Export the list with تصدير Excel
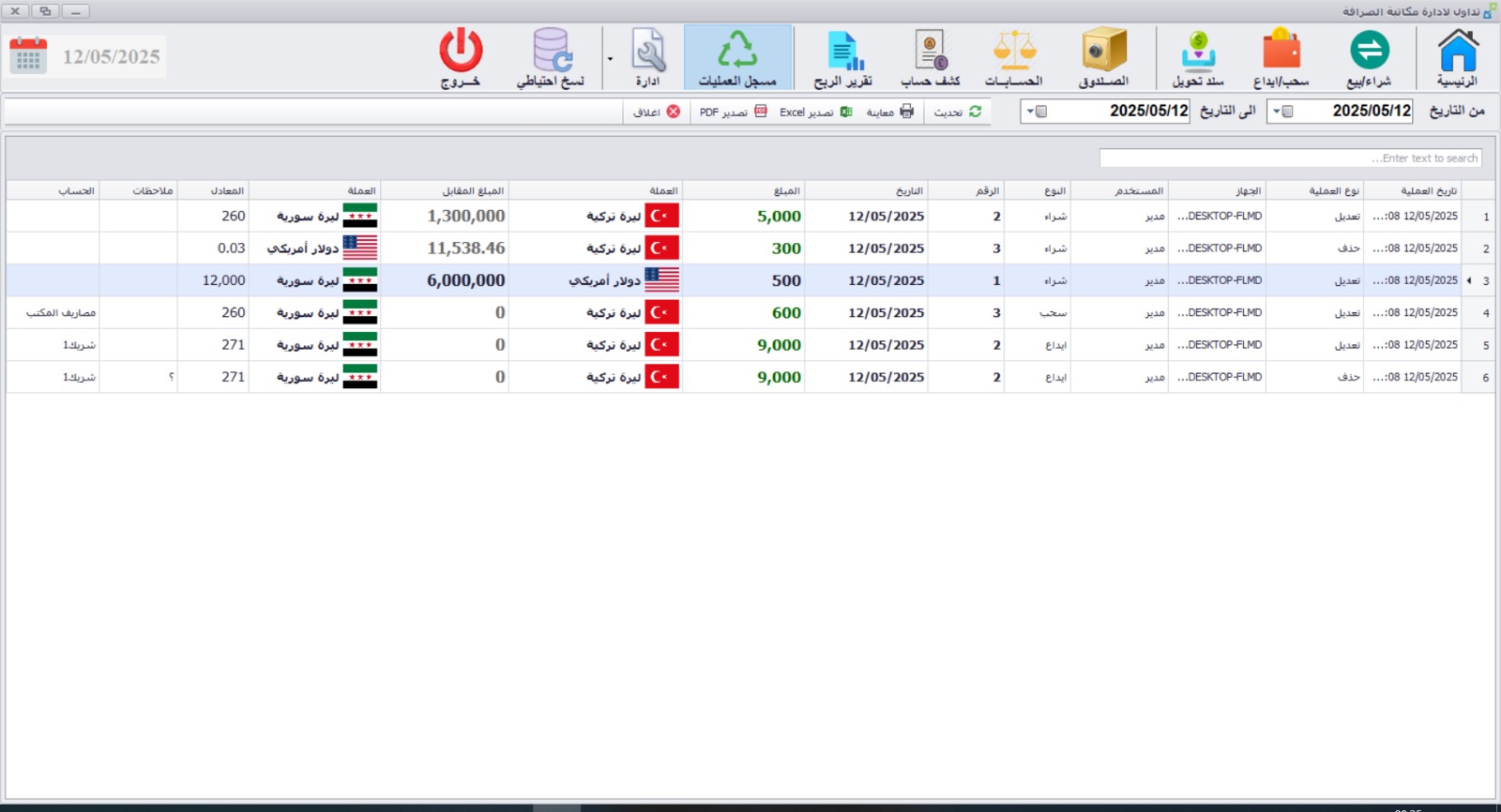The image size is (1501, 812). (815, 112)
